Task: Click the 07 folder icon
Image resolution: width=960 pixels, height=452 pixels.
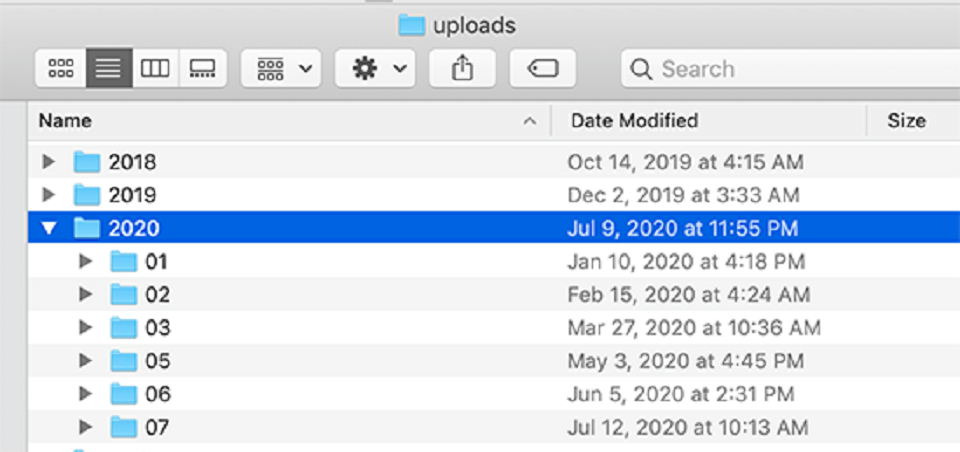Action: point(124,426)
